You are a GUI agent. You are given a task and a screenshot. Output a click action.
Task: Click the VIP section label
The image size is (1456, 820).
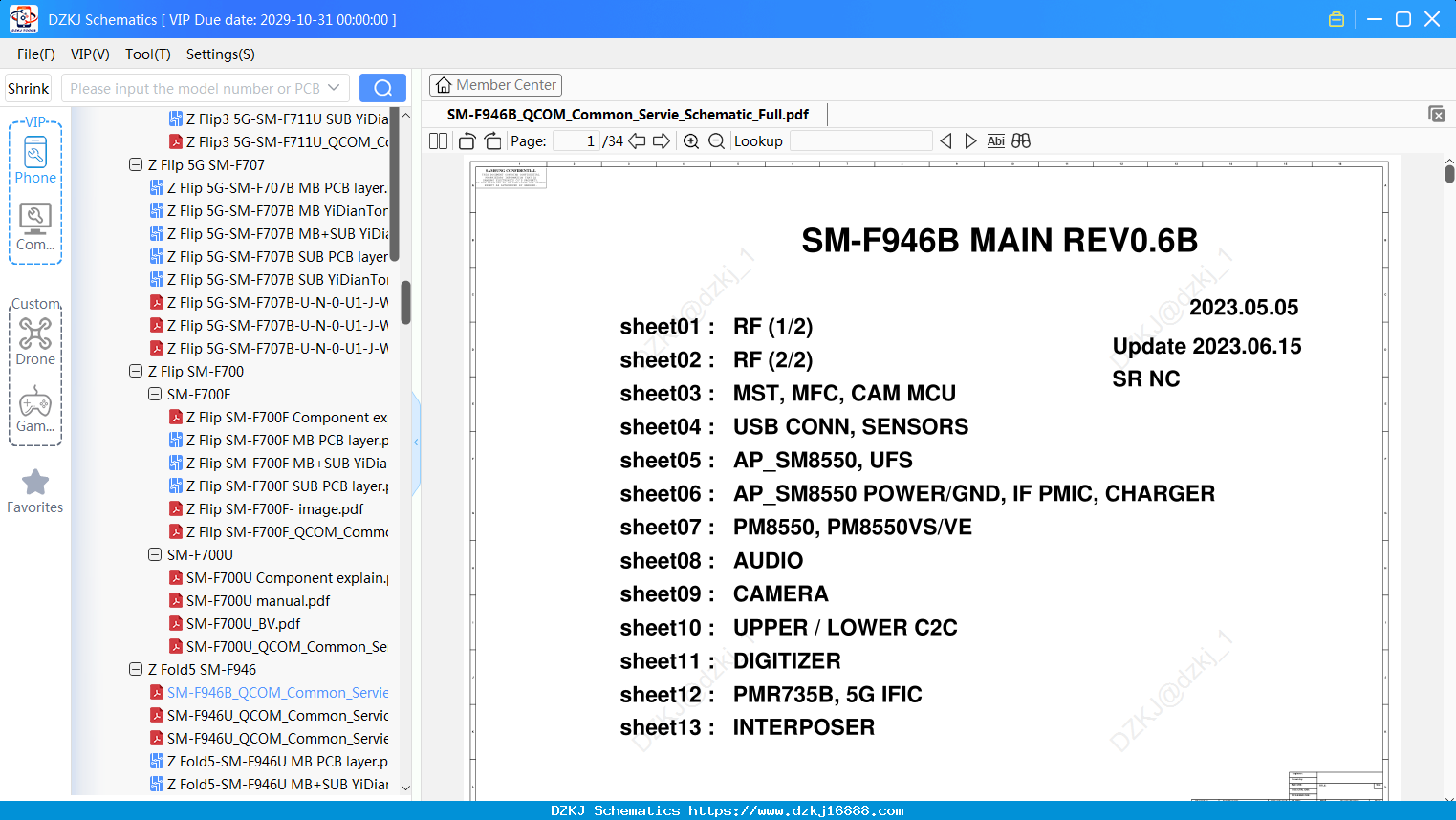click(35, 121)
